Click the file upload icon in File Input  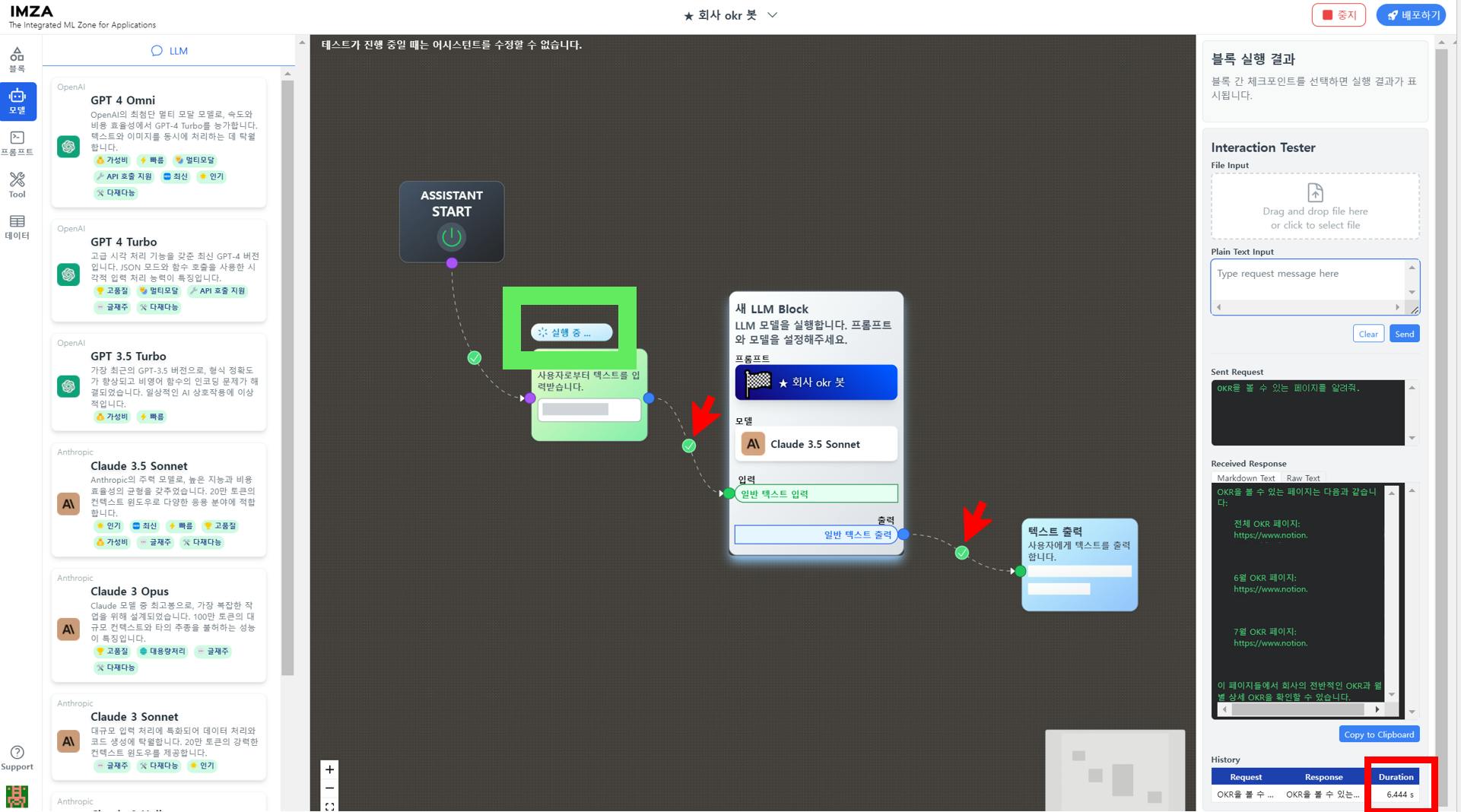[1315, 192]
